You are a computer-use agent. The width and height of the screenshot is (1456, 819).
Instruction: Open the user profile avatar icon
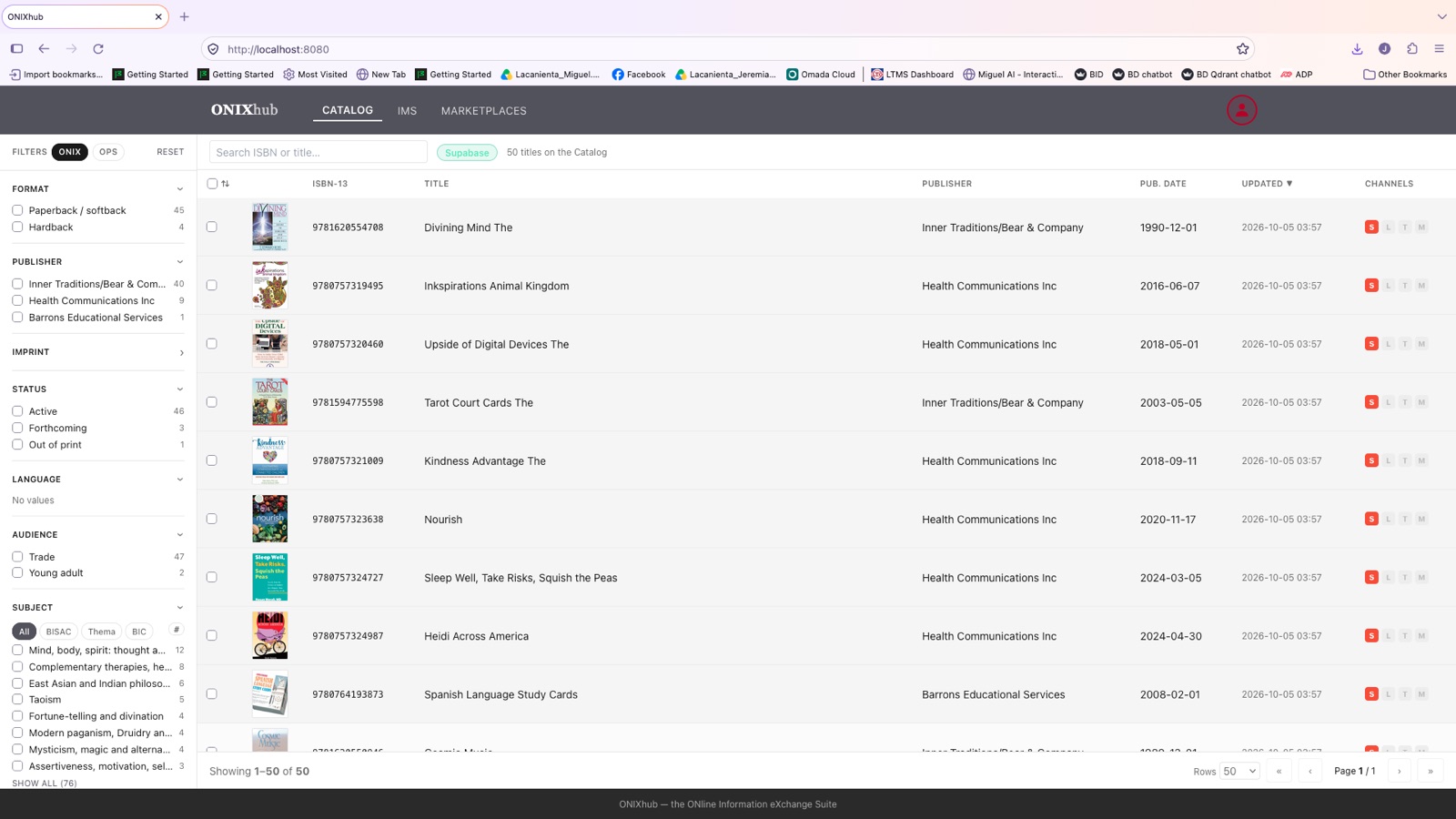click(x=1241, y=110)
